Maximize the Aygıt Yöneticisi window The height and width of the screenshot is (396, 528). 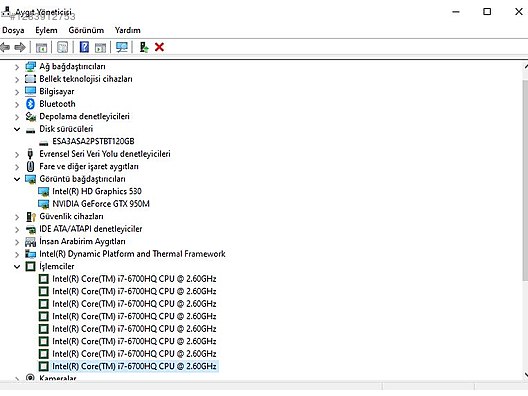[x=487, y=12]
